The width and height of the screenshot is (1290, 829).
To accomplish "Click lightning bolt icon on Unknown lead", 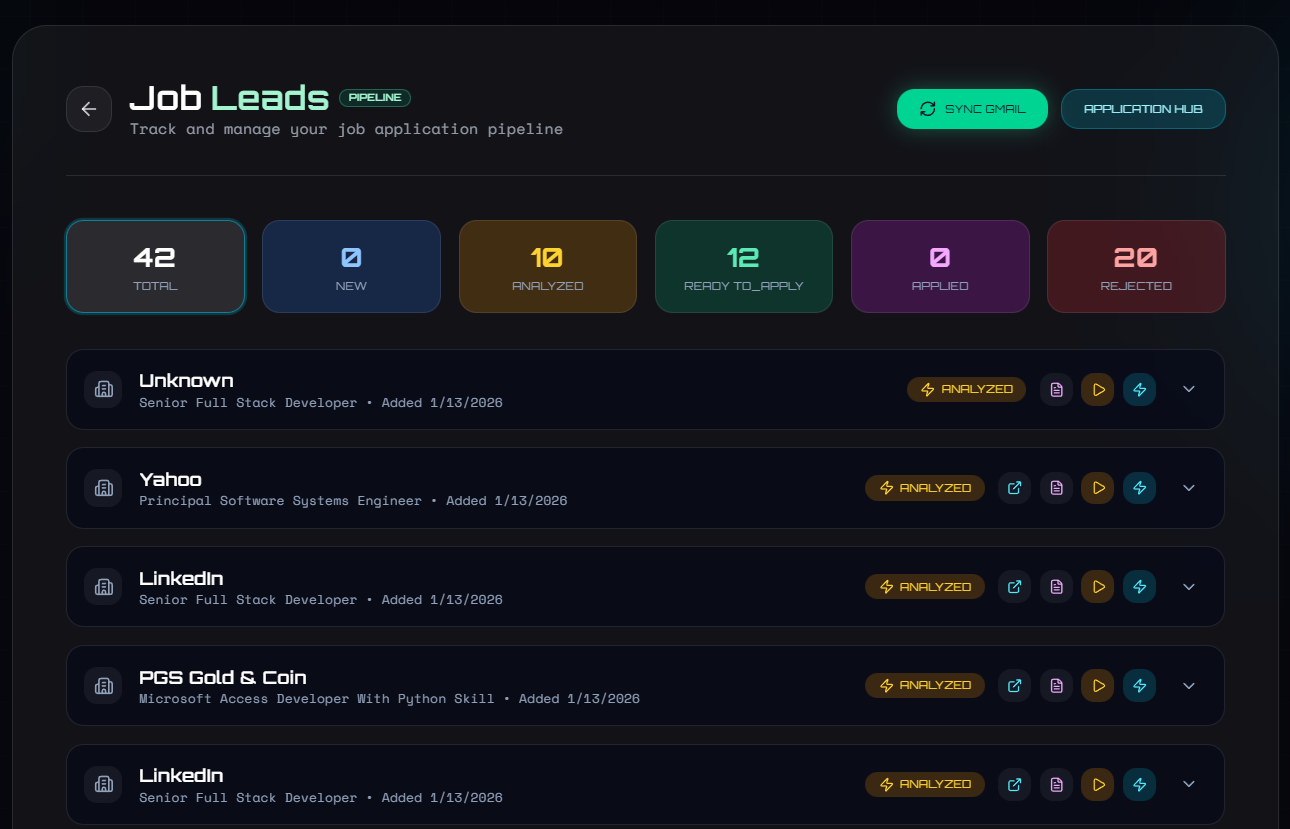I will [x=1139, y=389].
